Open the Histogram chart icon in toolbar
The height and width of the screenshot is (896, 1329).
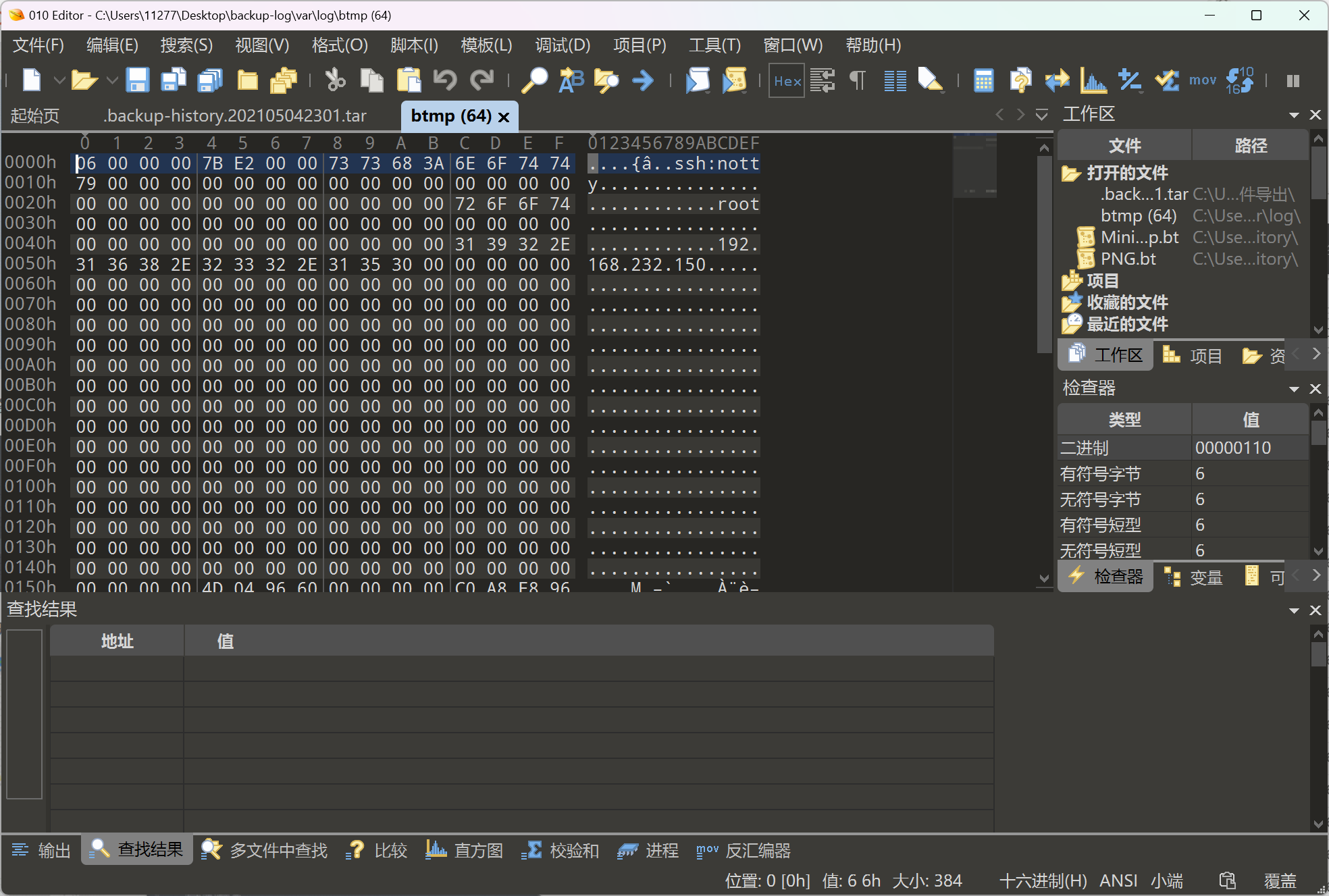point(1093,80)
